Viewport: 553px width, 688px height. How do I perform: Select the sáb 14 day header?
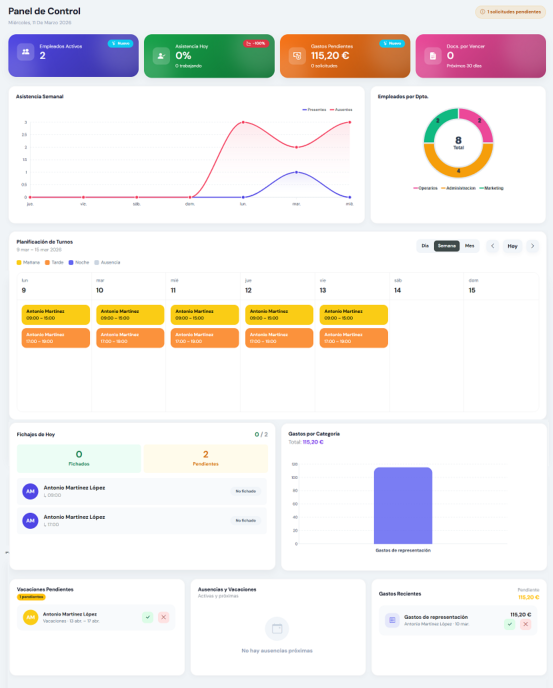(427, 286)
